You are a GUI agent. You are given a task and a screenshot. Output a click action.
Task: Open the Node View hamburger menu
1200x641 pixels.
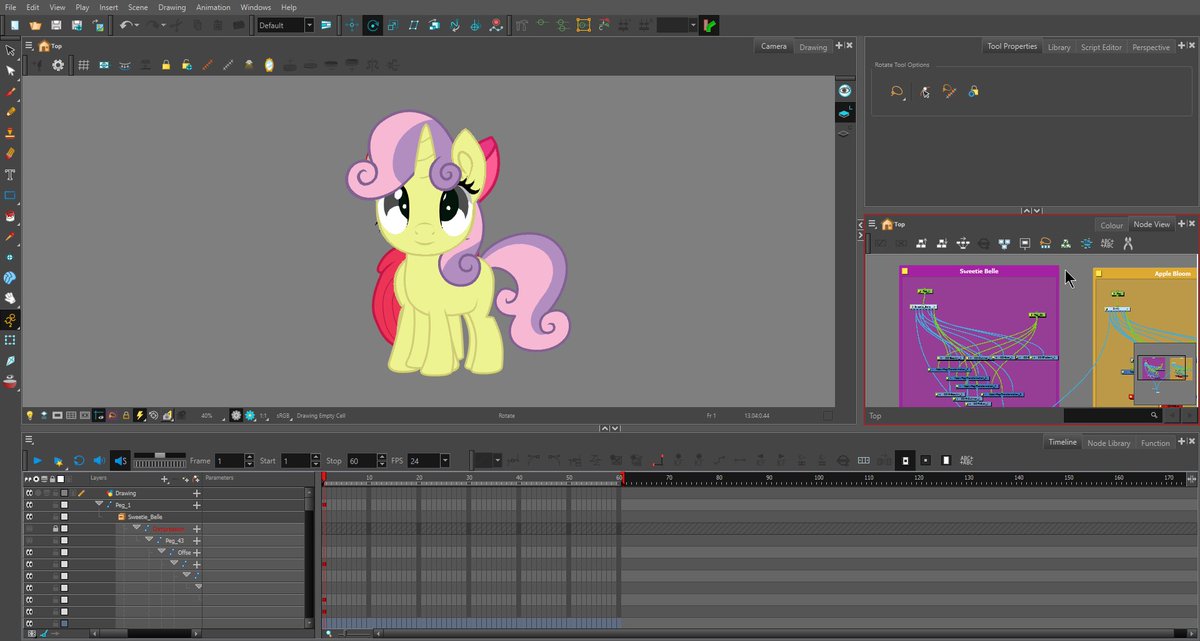pyautogui.click(x=872, y=225)
